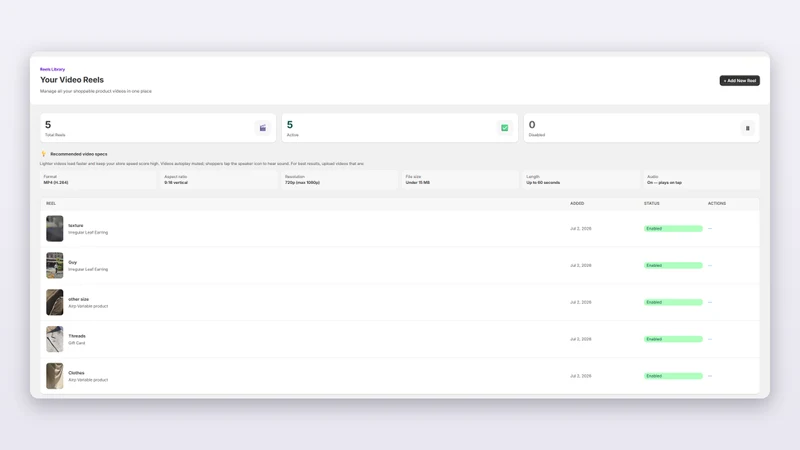
Task: Open actions menu for the texture reel
Action: [x=710, y=229]
